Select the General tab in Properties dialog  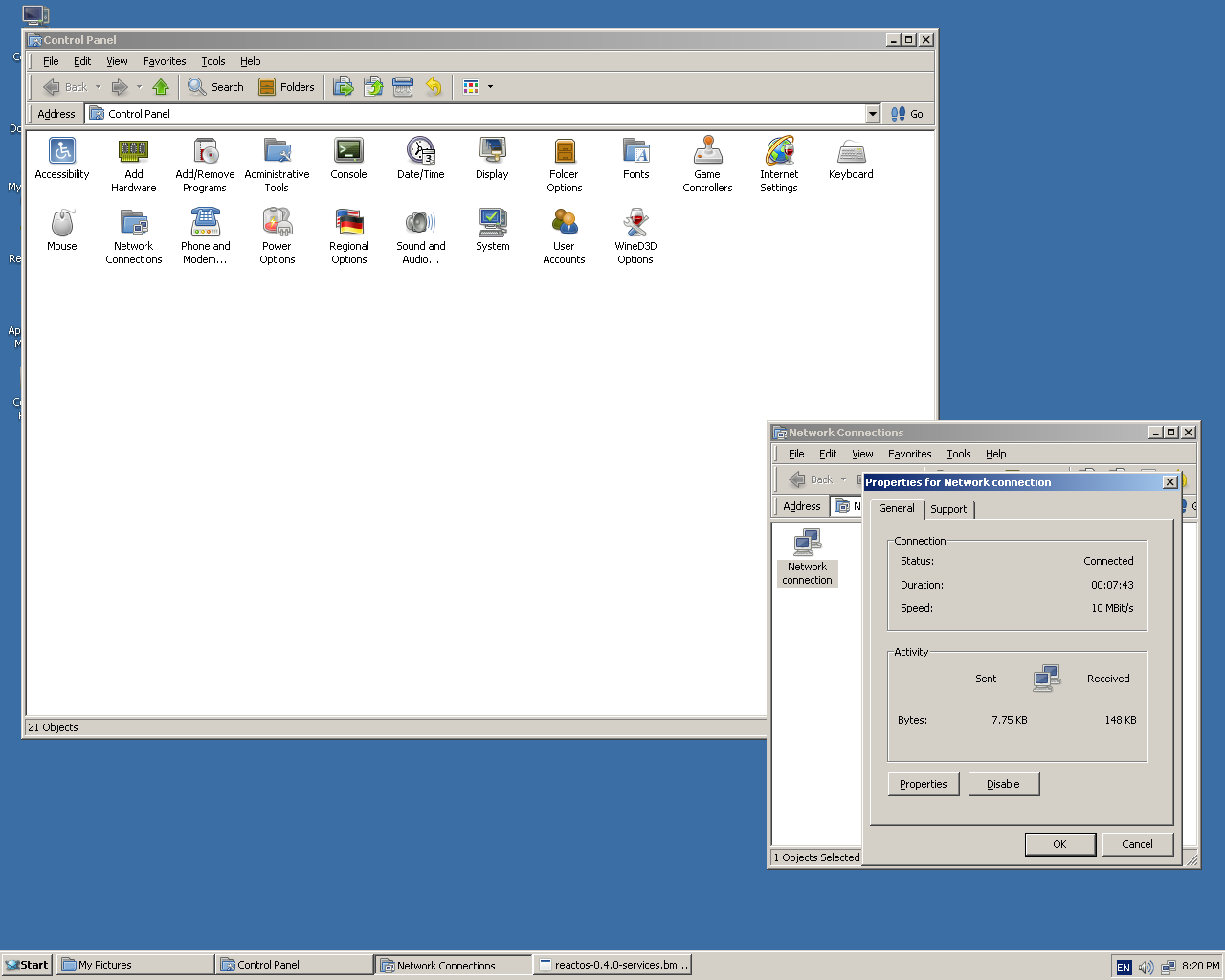pyautogui.click(x=897, y=508)
